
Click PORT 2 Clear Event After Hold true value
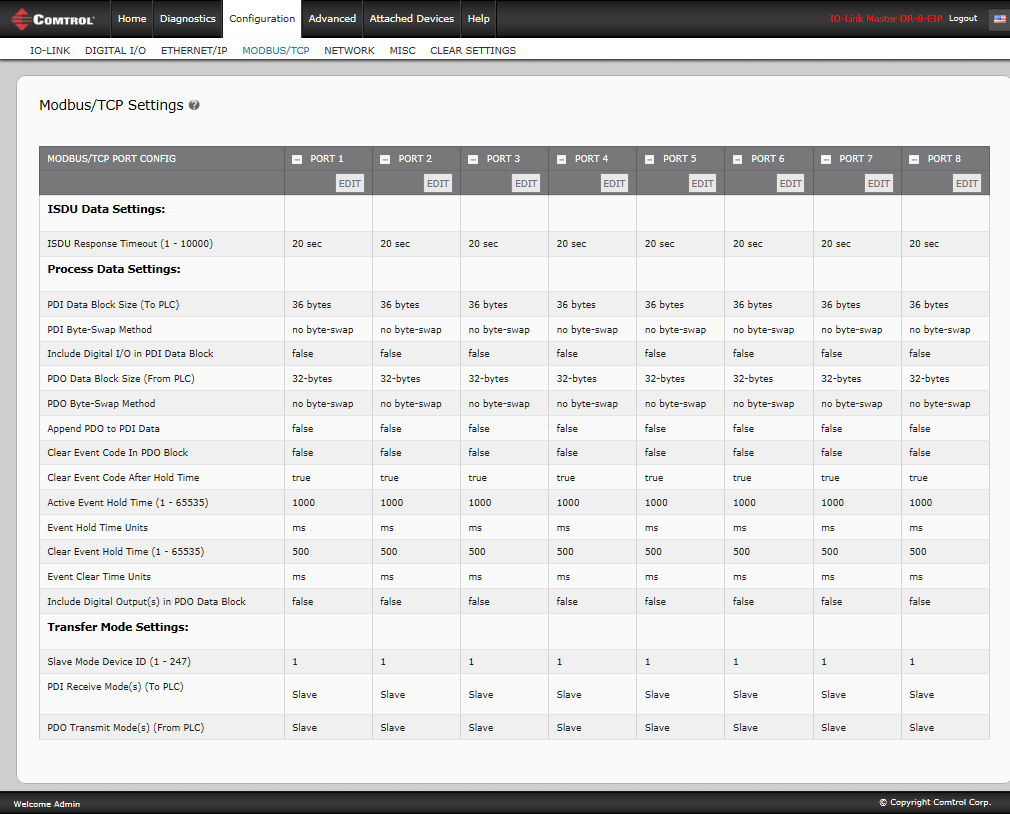[x=389, y=478]
